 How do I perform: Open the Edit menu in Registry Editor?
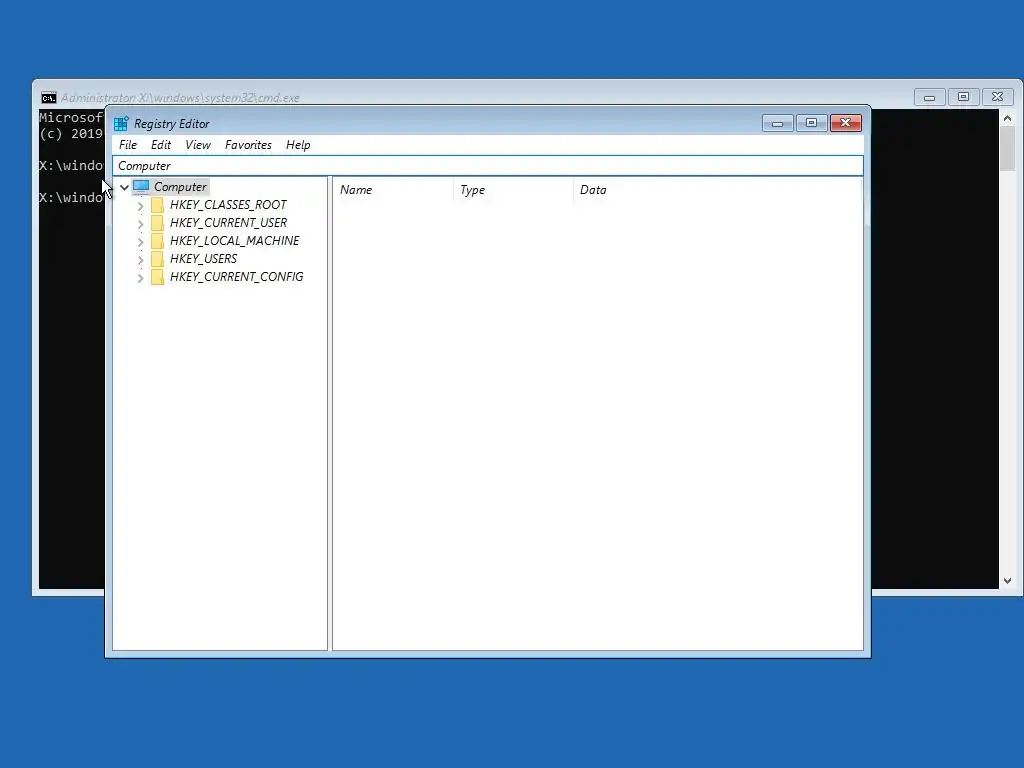[x=161, y=145]
